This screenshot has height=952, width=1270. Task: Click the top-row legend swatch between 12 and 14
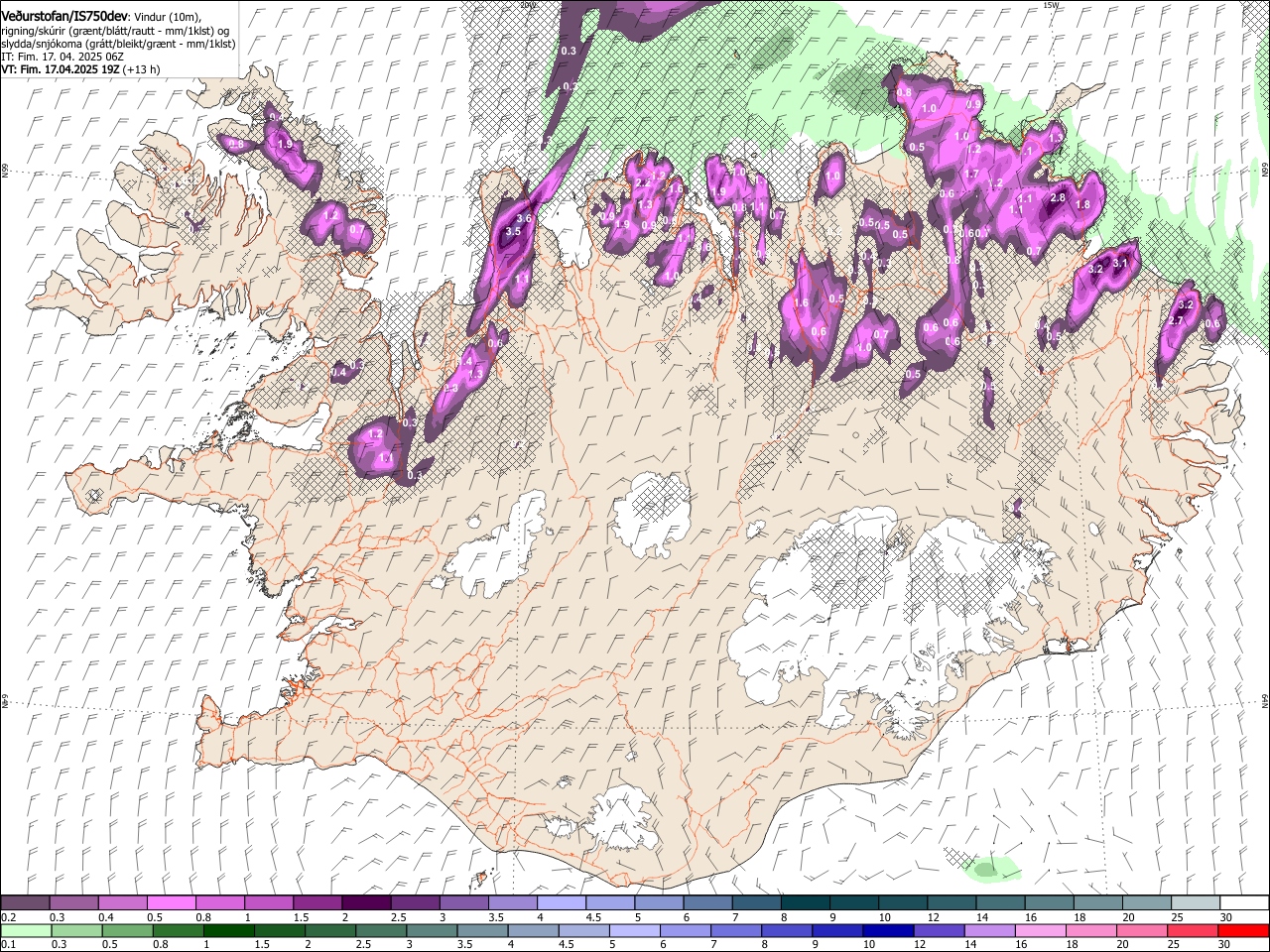click(x=950, y=903)
